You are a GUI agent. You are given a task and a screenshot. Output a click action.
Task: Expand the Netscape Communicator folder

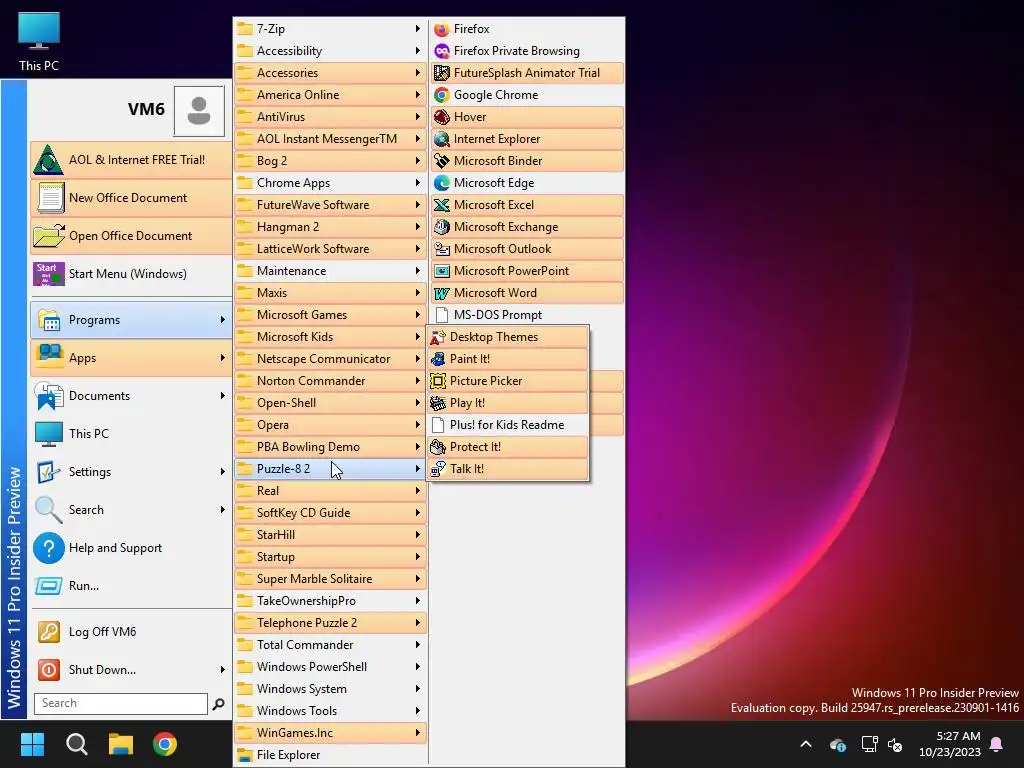(330, 359)
